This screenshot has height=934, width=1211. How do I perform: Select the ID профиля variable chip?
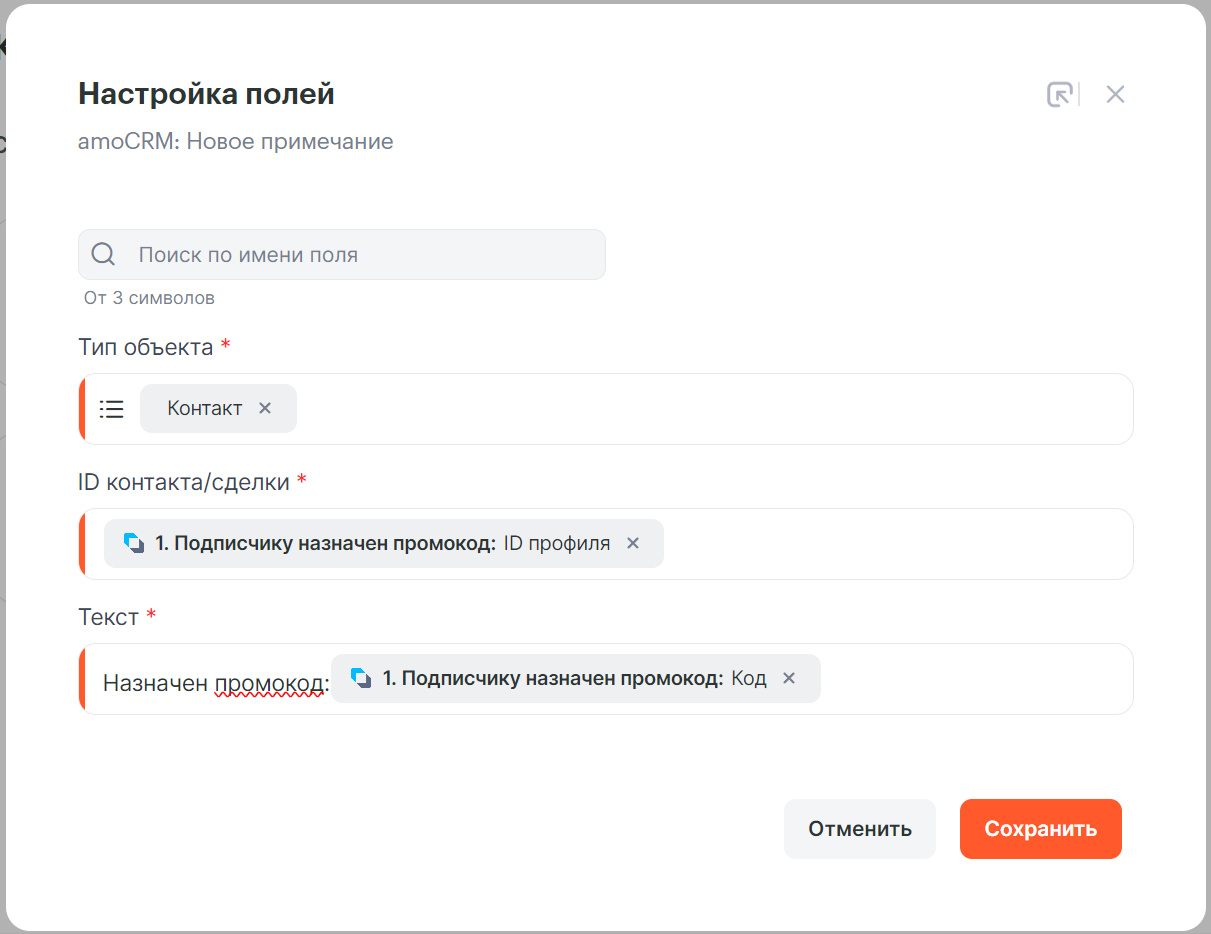(383, 543)
